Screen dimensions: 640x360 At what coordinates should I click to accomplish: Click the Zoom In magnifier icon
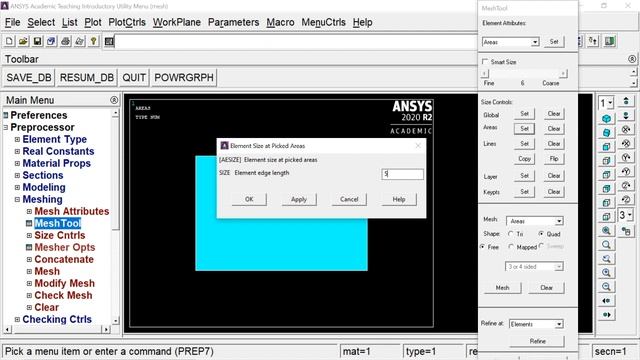(x=607, y=272)
